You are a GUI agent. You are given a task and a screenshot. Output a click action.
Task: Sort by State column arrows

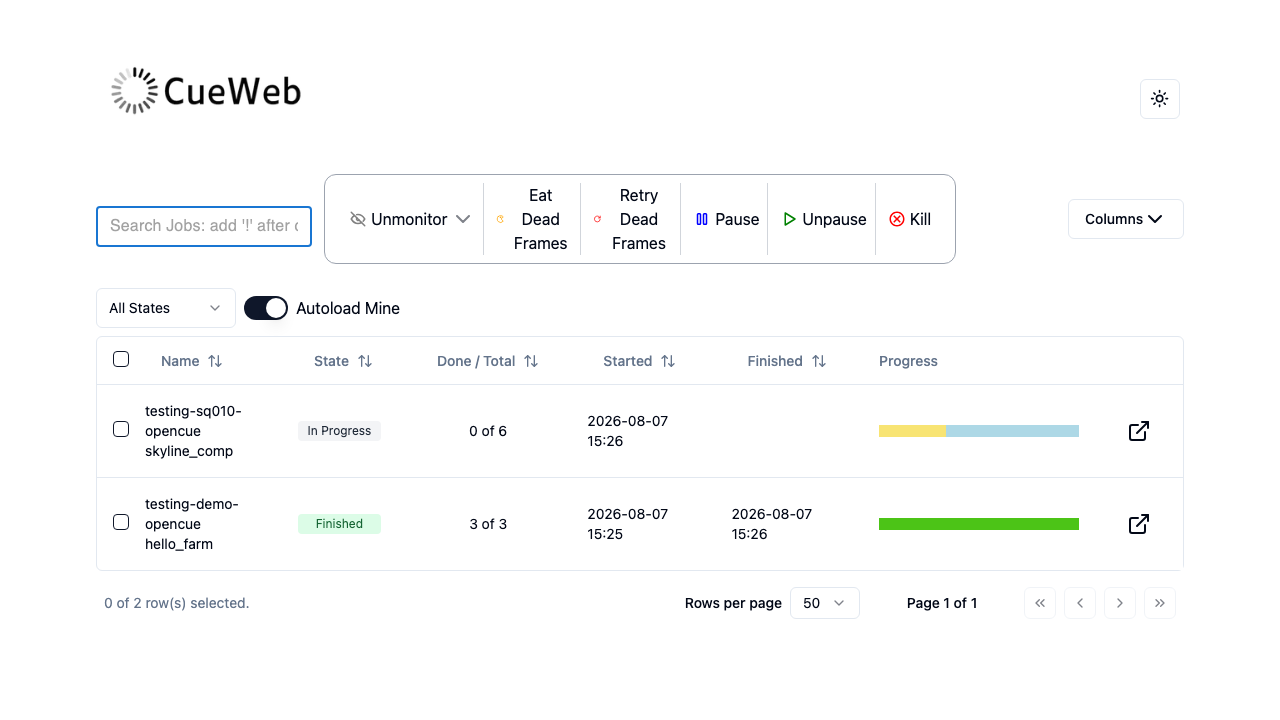click(x=365, y=361)
